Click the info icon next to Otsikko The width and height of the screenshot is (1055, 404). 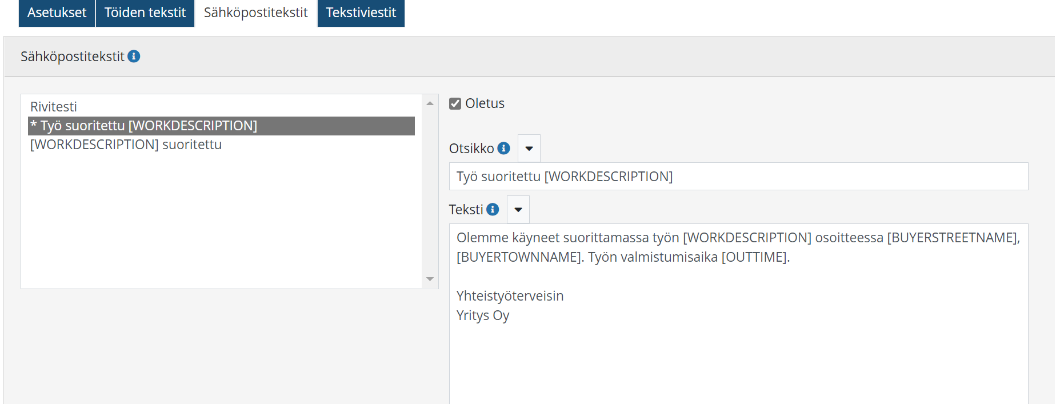(504, 148)
